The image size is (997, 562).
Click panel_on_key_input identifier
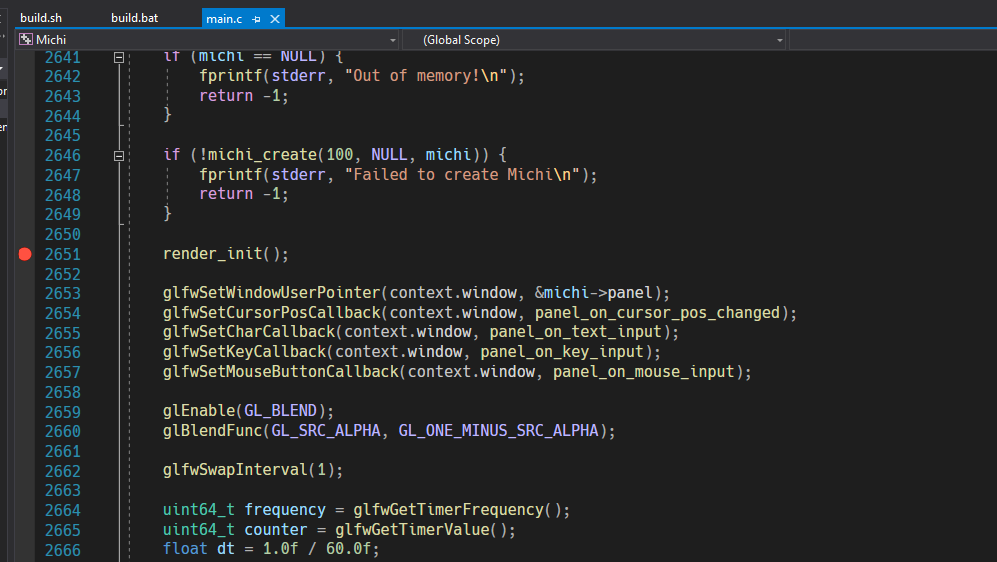[x=561, y=352]
